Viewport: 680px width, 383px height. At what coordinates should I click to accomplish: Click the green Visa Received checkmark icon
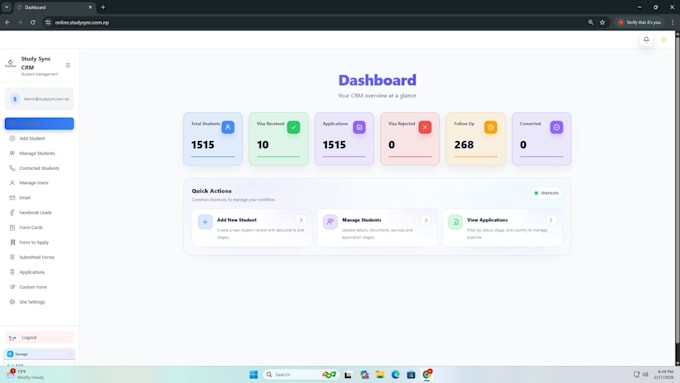pyautogui.click(x=294, y=127)
